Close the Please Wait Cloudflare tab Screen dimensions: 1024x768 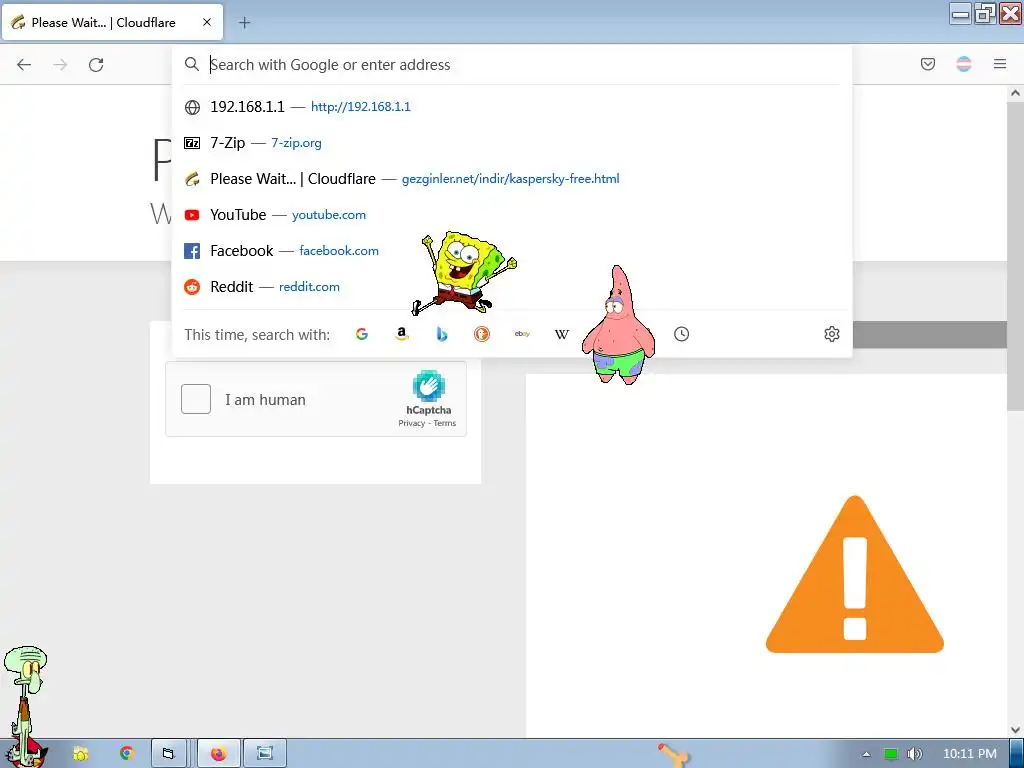pyautogui.click(x=206, y=22)
